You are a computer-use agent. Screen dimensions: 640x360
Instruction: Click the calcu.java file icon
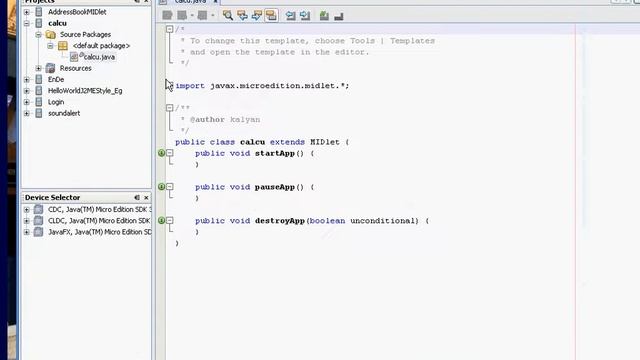point(74,57)
